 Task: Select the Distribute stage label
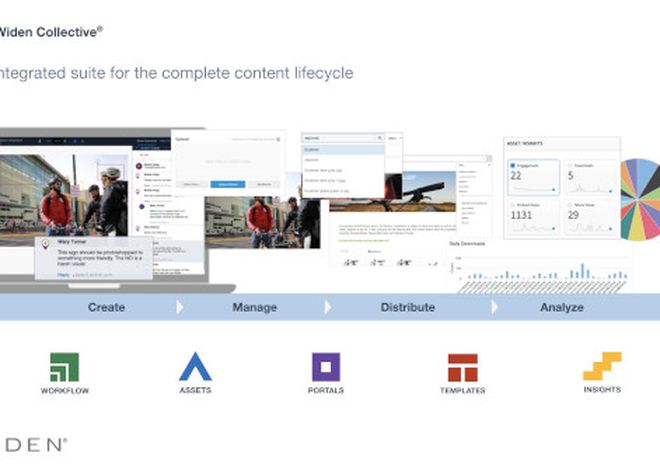click(x=408, y=307)
